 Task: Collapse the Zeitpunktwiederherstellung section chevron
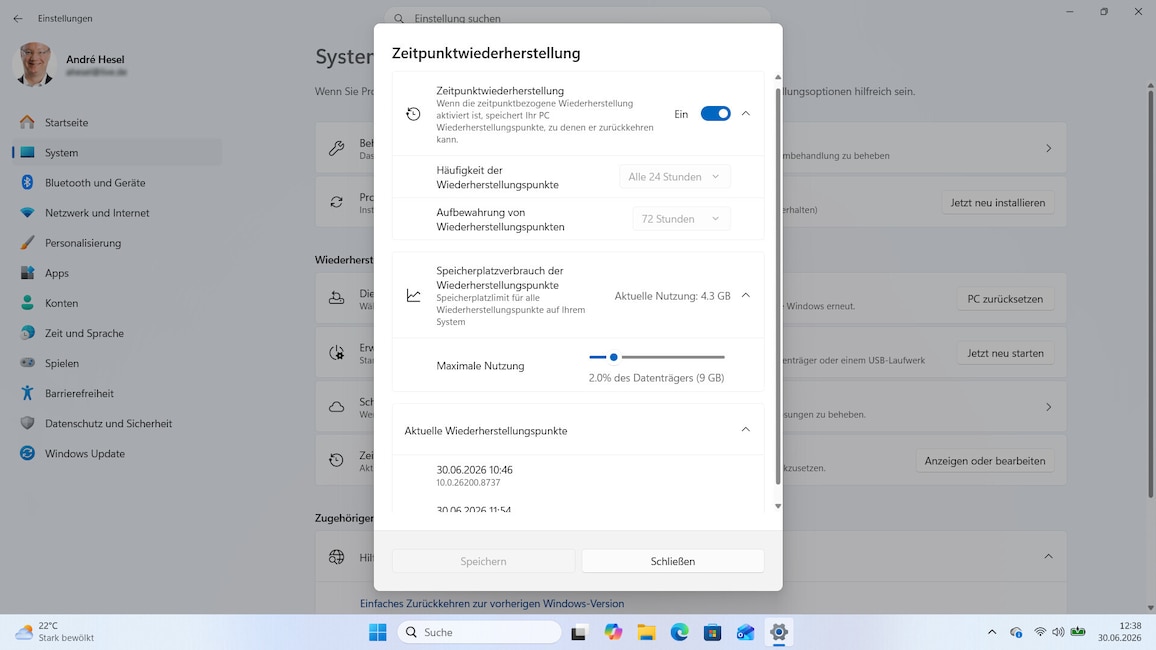click(x=745, y=113)
